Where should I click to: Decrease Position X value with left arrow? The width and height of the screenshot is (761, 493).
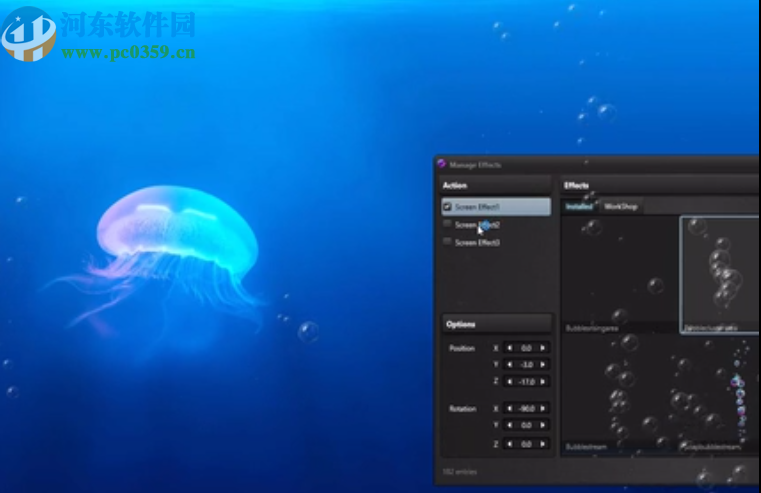click(x=510, y=348)
